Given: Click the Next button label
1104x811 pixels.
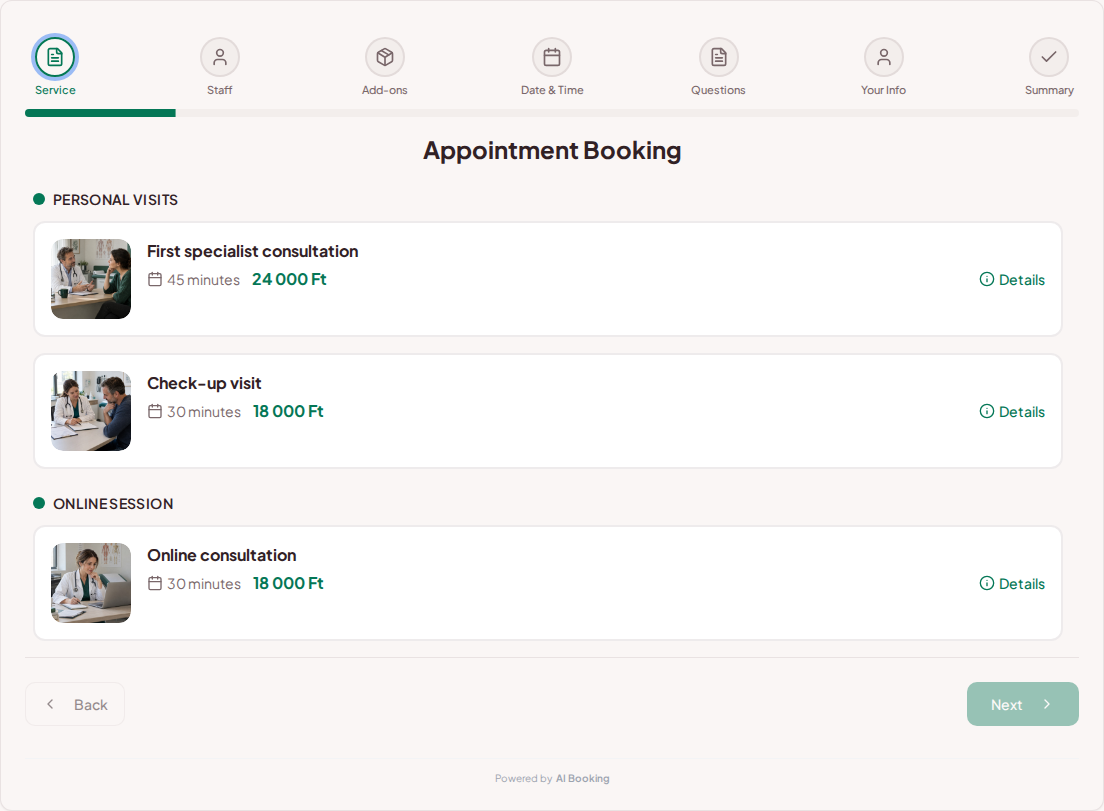Looking at the screenshot, I should click(1006, 705).
